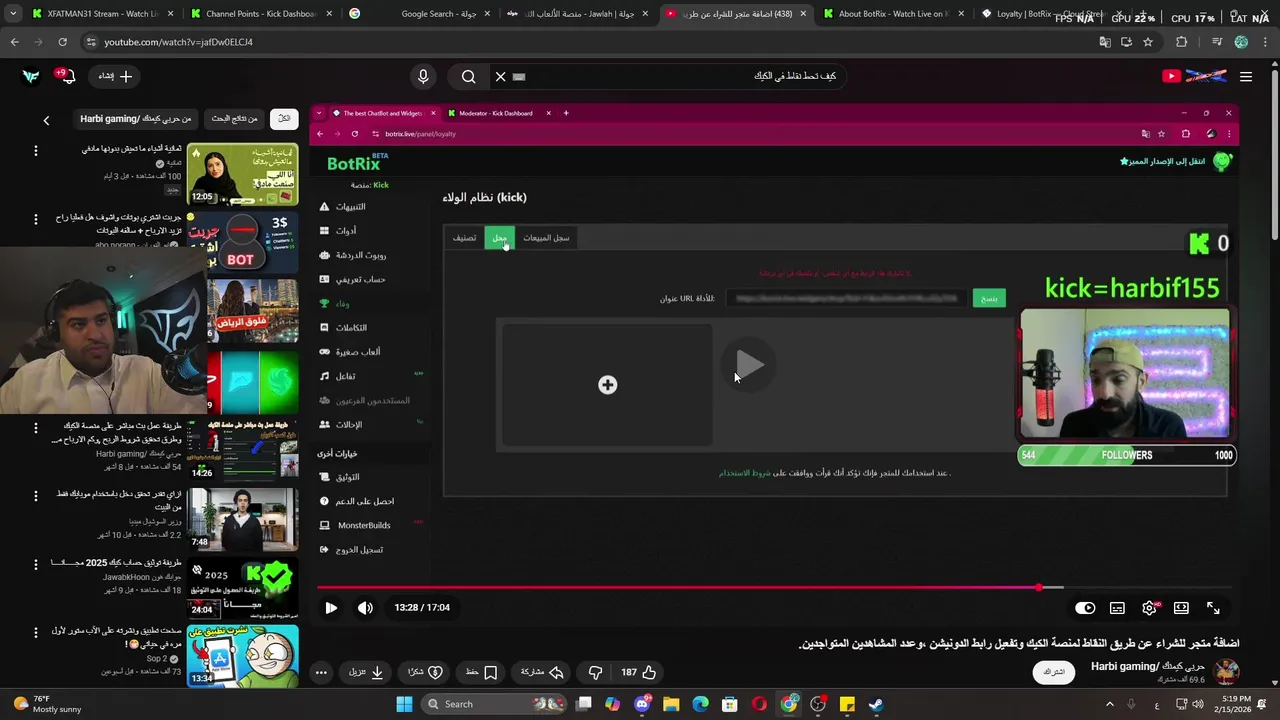This screenshot has height=720, width=1280.
Task: Open YouTube notifications bell
Action: point(66,76)
